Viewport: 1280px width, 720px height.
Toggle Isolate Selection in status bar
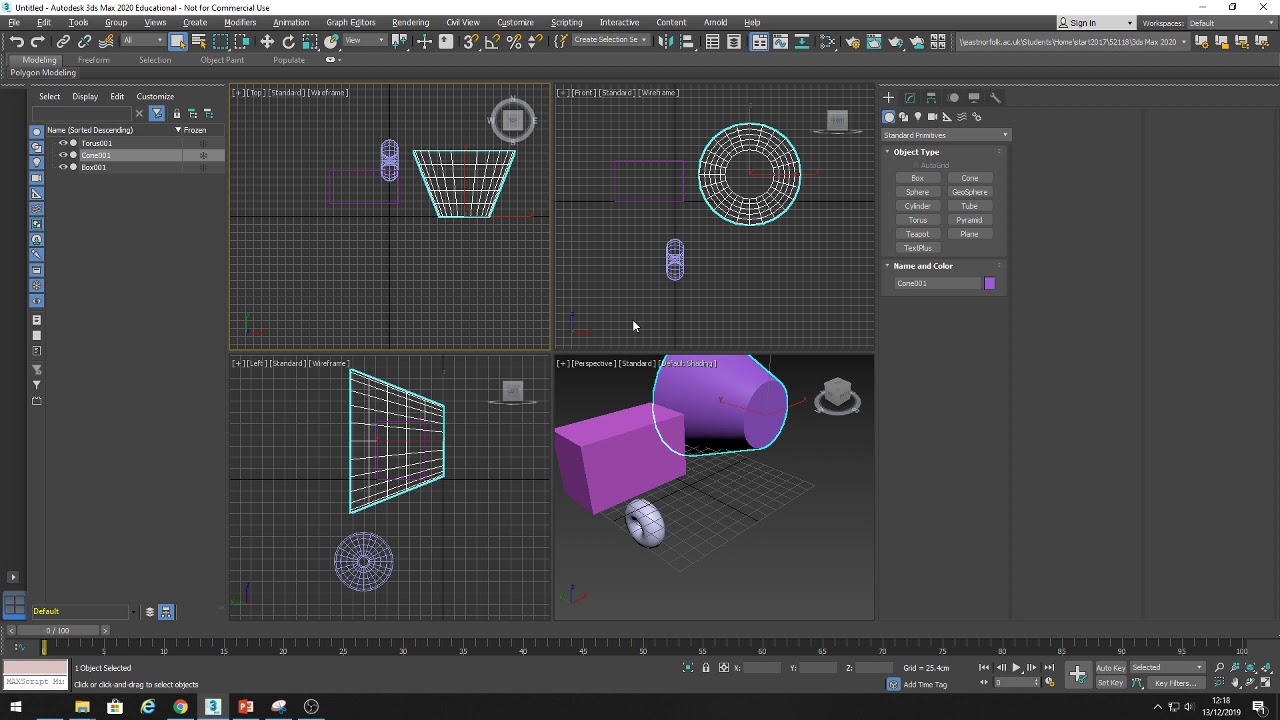coord(688,668)
